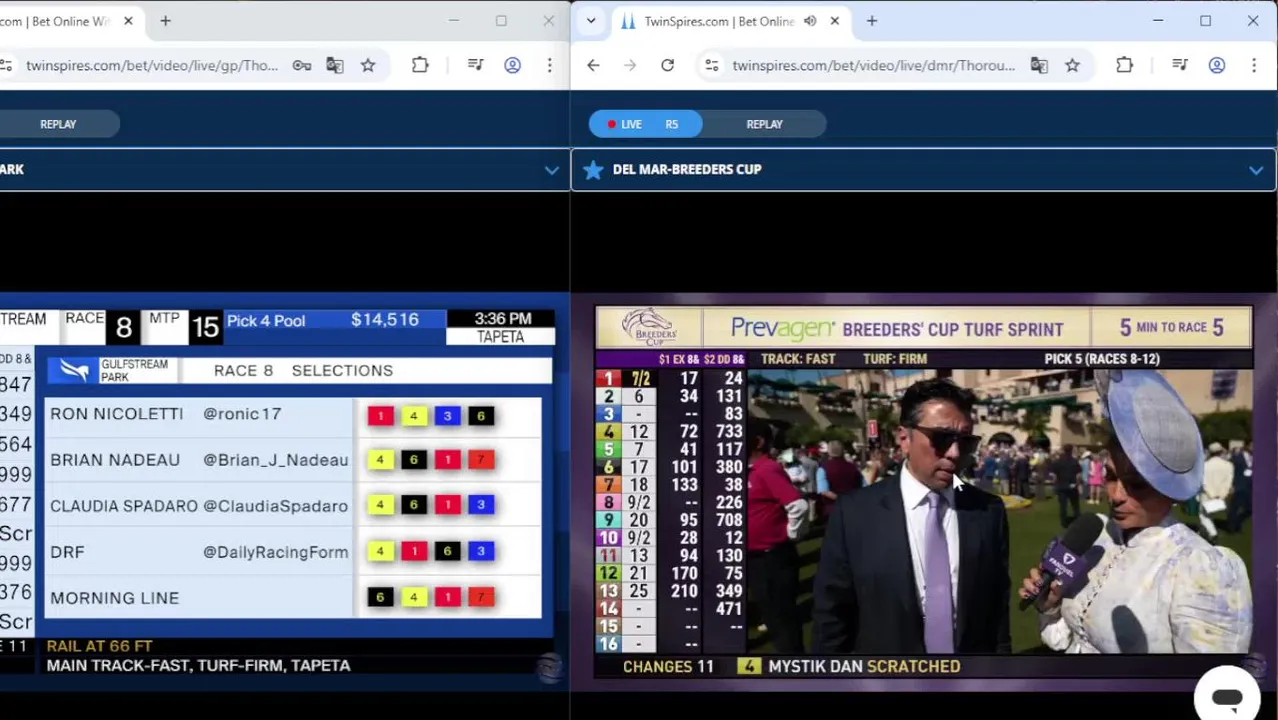
Task: Expand Del Mar-Breeders Cup track dropdown
Action: (1256, 170)
